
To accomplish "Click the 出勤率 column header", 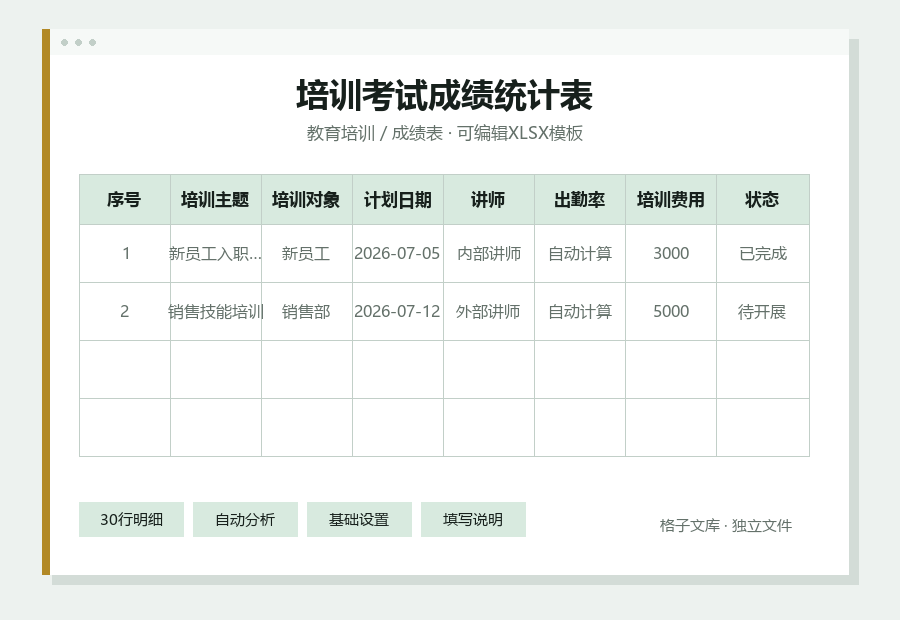I will pos(580,200).
